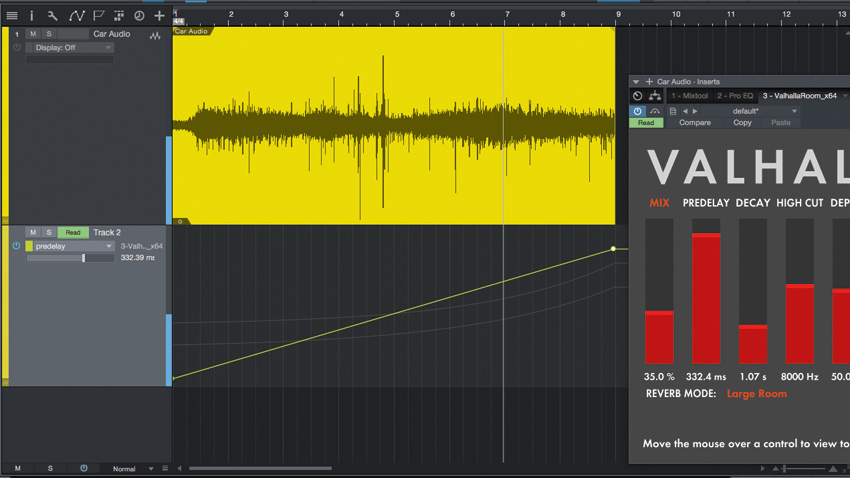The height and width of the screenshot is (478, 850).
Task: Open the 'Display: Off' dropdown
Action: click(x=70, y=48)
